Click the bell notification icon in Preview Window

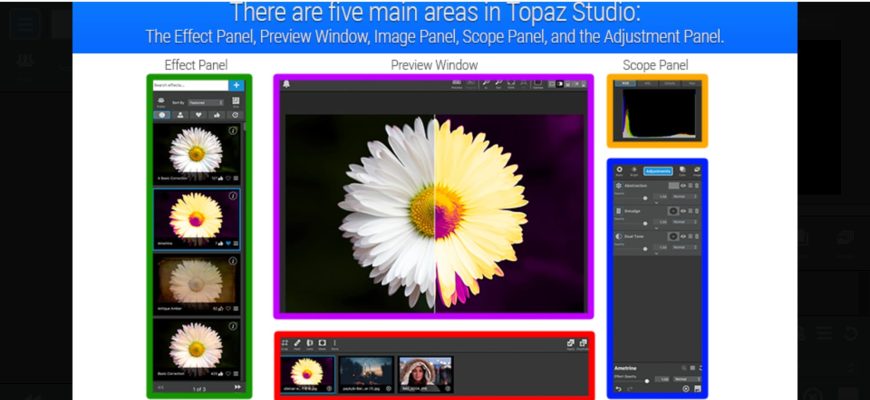[287, 84]
